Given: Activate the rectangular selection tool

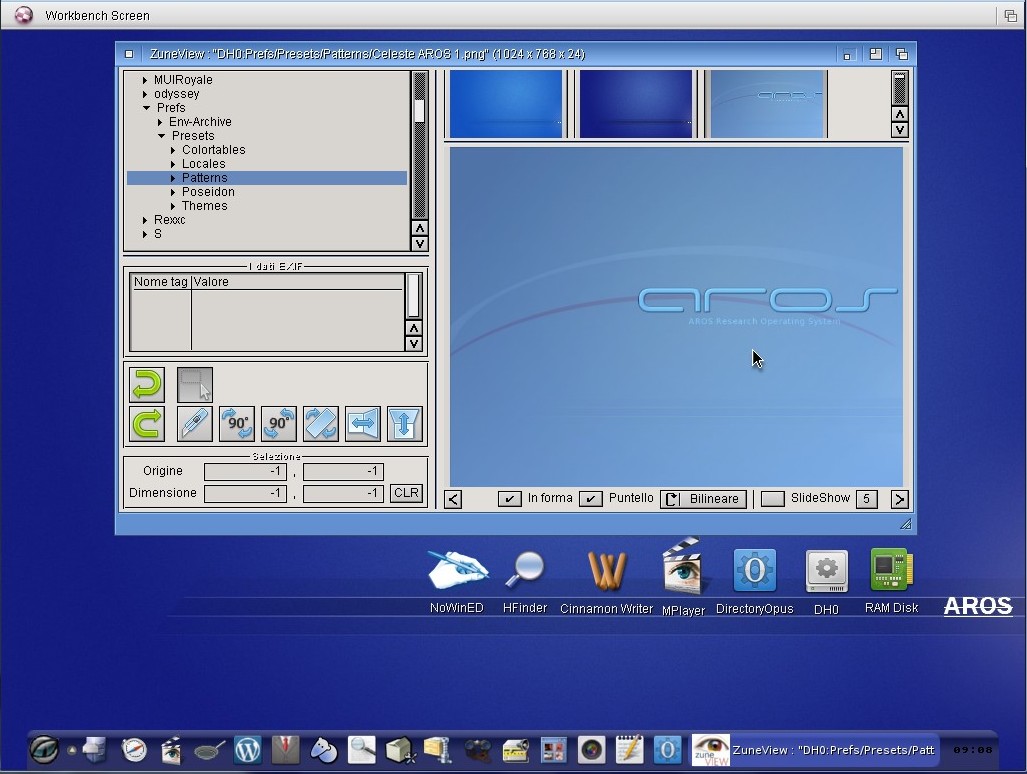Looking at the screenshot, I should pos(195,384).
